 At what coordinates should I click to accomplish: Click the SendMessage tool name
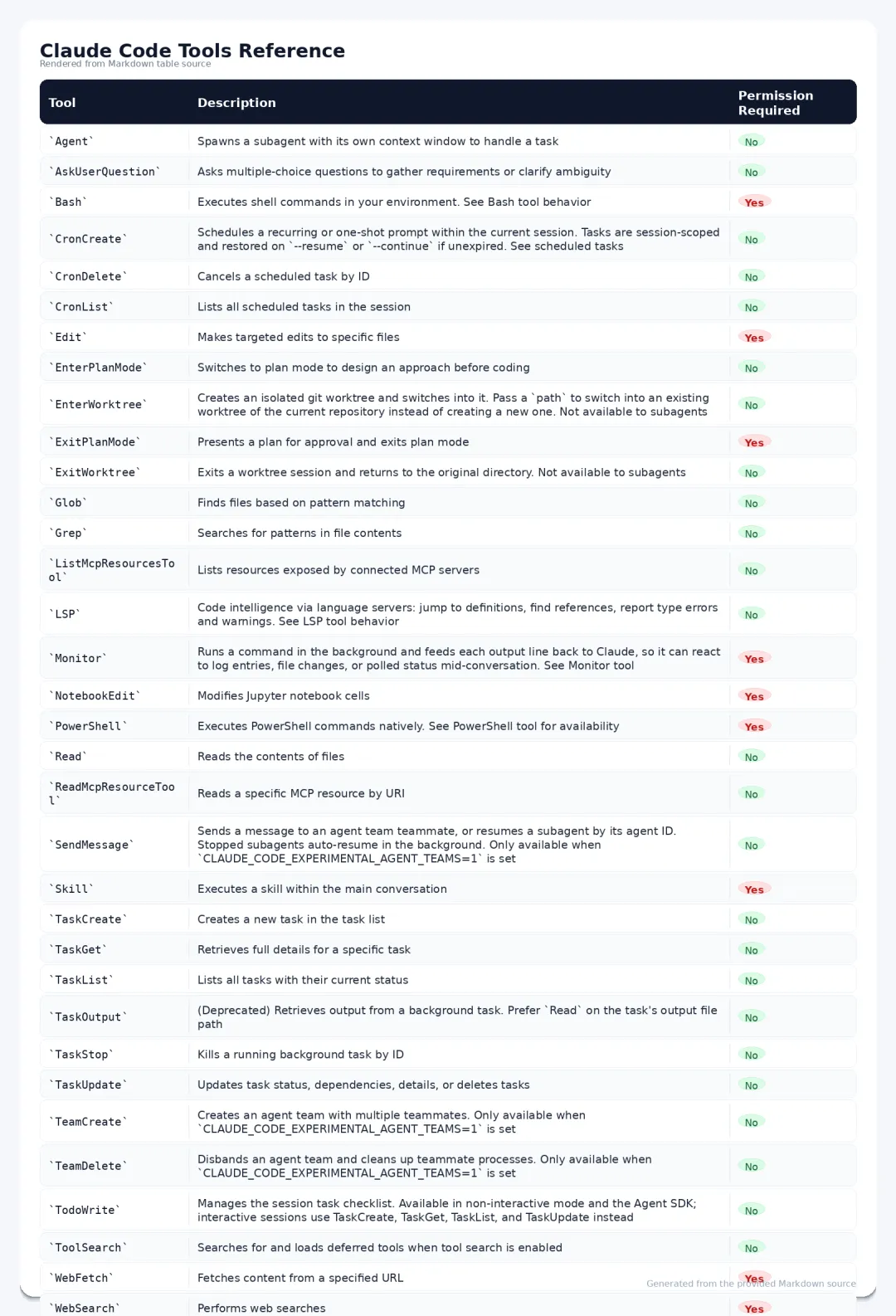pos(91,845)
